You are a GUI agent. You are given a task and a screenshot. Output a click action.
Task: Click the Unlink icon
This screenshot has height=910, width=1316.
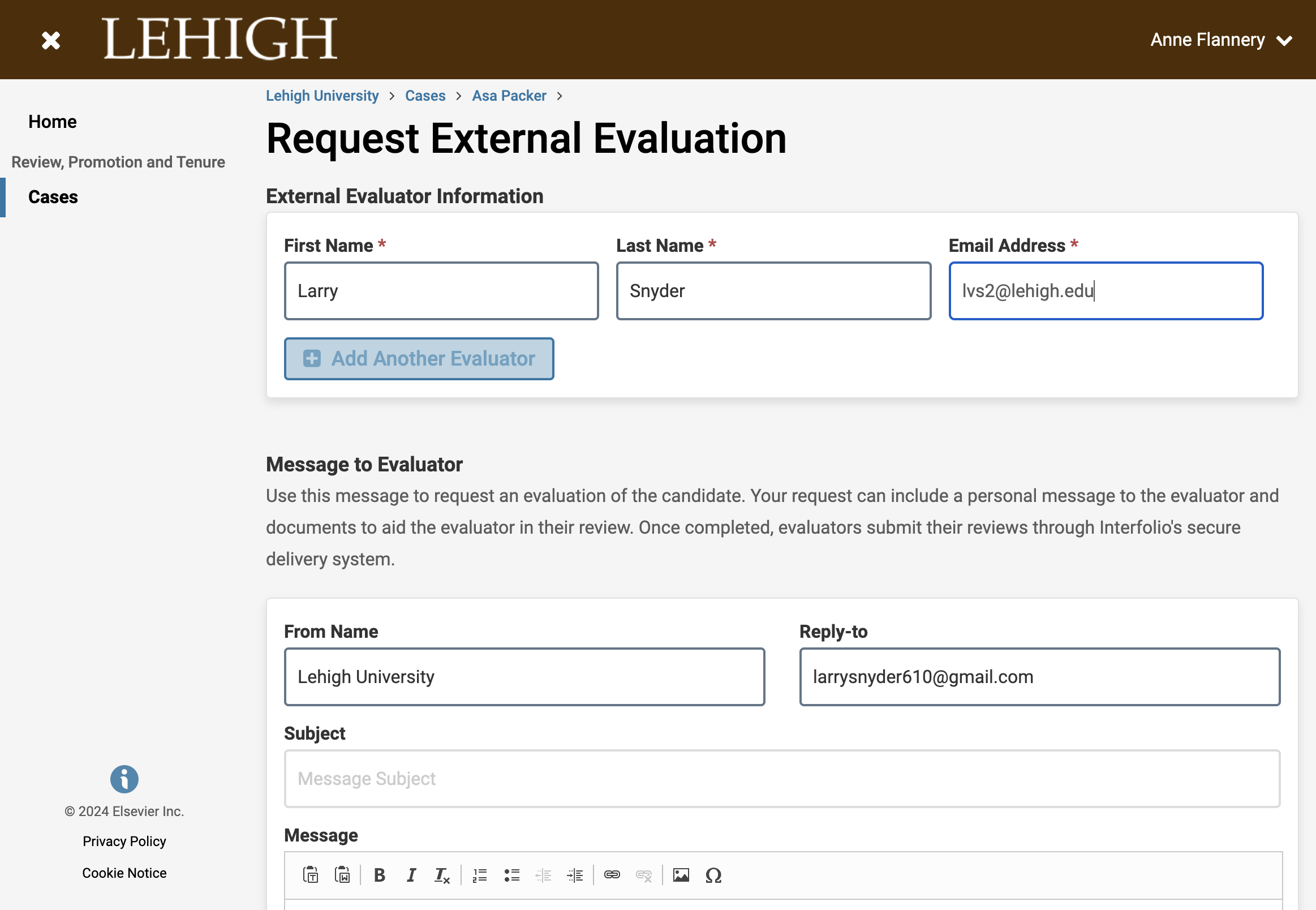coord(644,875)
